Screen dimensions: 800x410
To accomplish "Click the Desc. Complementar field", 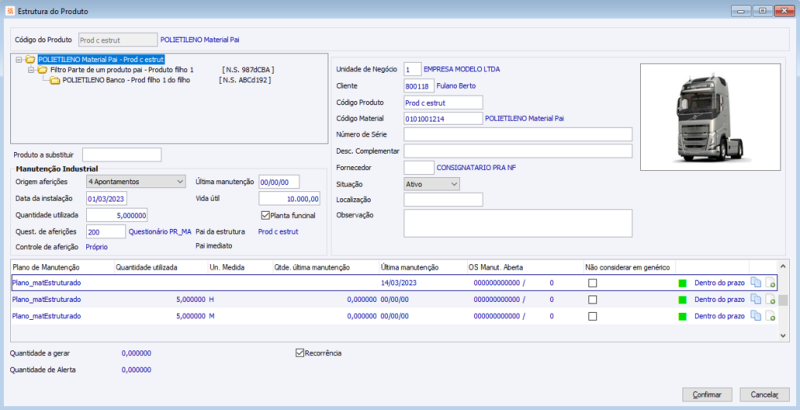I will [518, 151].
